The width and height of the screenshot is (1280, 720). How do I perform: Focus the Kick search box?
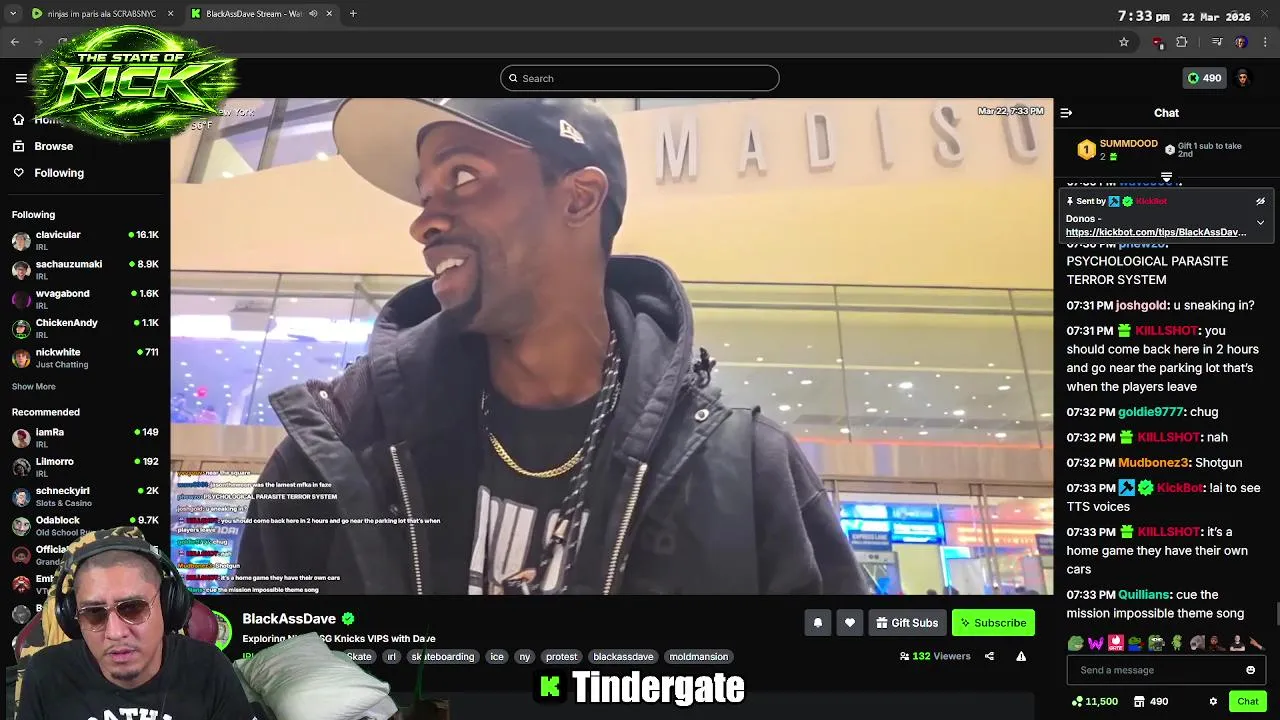pyautogui.click(x=640, y=78)
